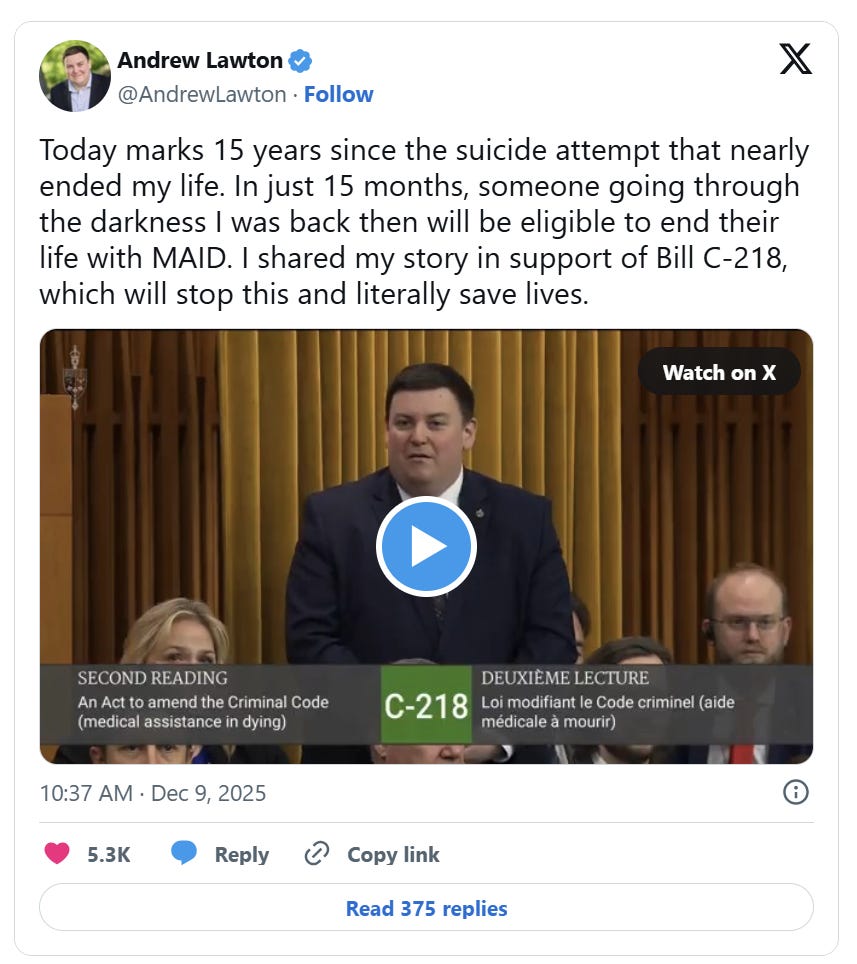Click the Reply text label
Viewport: 857px width, 964px height.
242,855
